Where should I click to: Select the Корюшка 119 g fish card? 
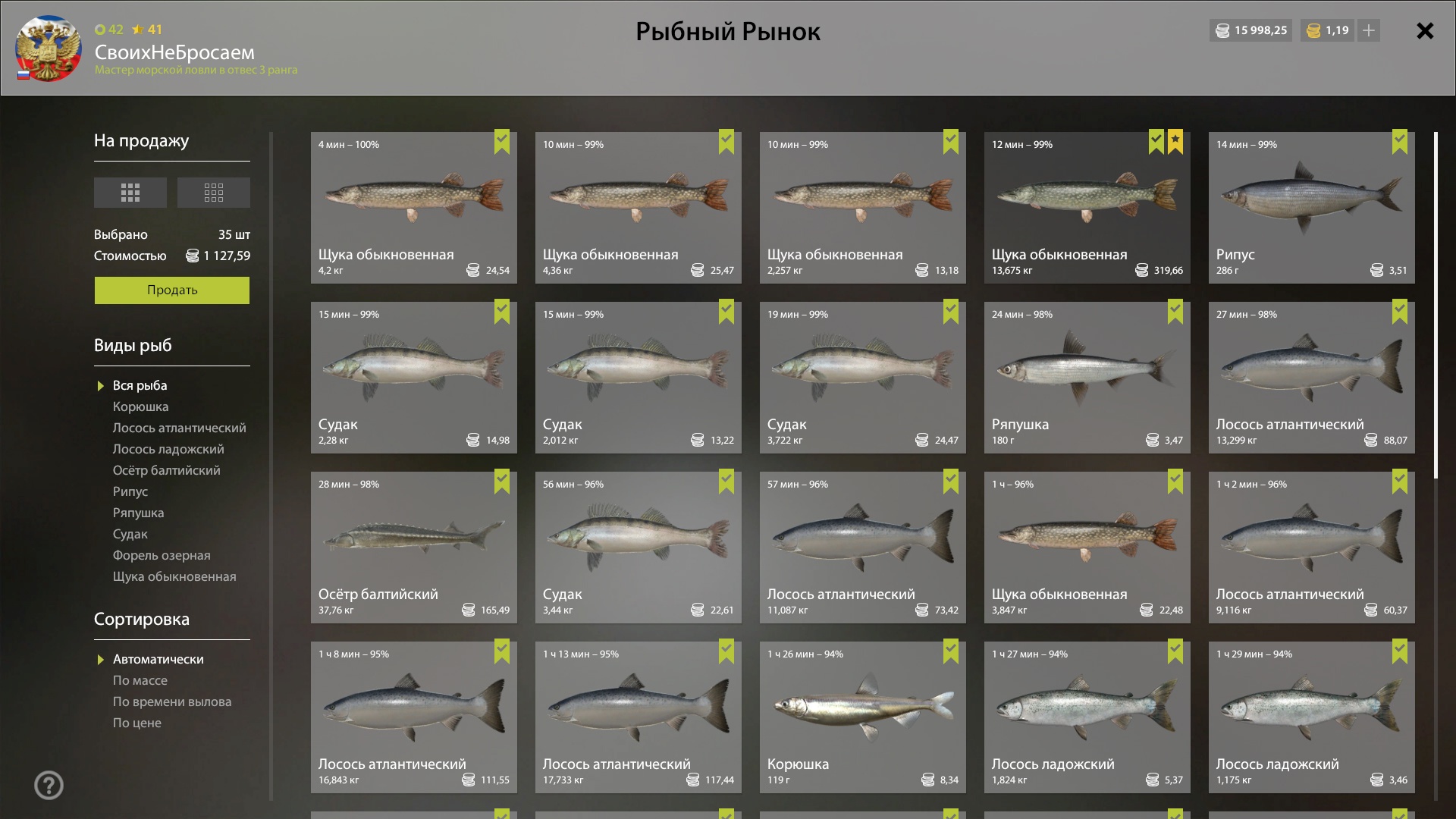click(x=863, y=717)
